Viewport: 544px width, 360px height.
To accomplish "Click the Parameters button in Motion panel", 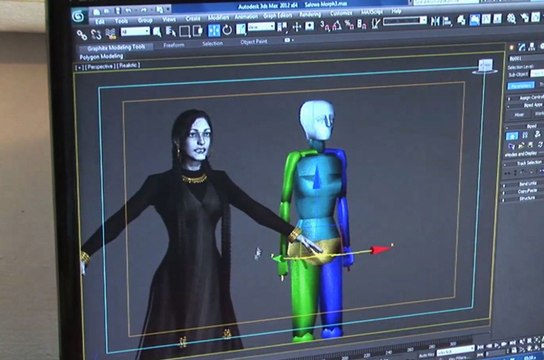I will click(x=521, y=86).
